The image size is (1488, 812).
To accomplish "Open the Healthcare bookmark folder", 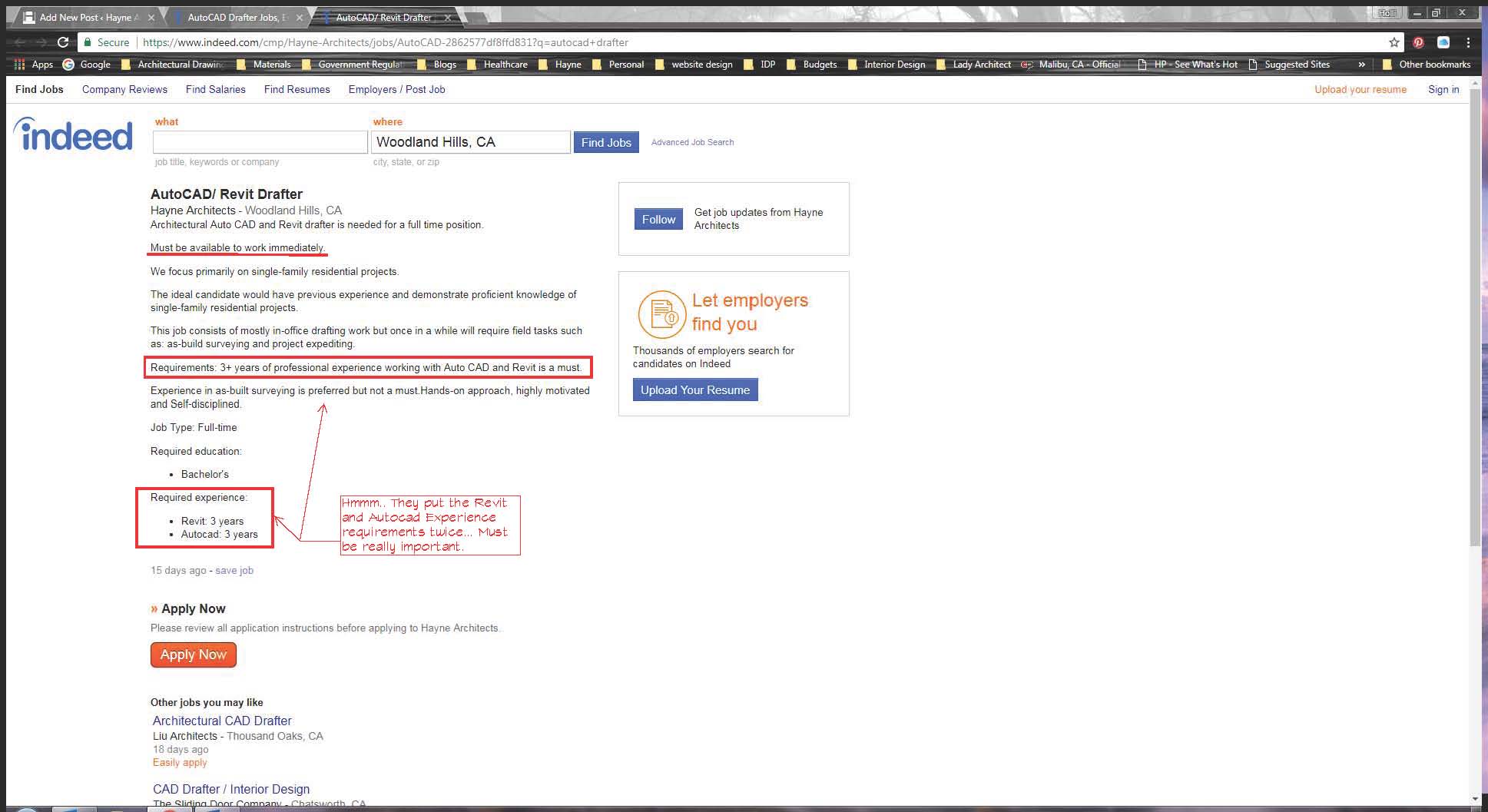I will pyautogui.click(x=498, y=65).
